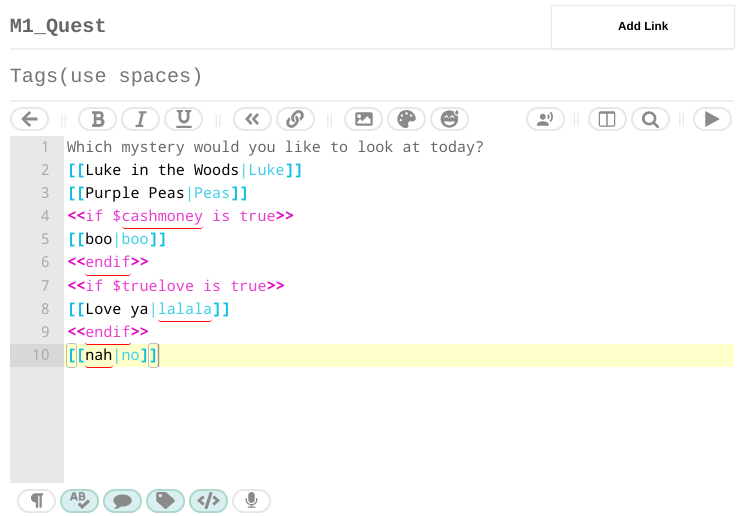Click line number 10 in gutter
The image size is (749, 516).
coord(41,355)
